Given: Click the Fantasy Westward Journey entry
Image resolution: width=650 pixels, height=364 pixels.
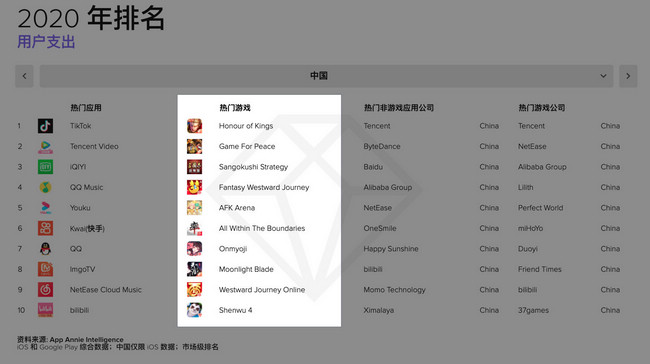Looking at the screenshot, I should [264, 187].
